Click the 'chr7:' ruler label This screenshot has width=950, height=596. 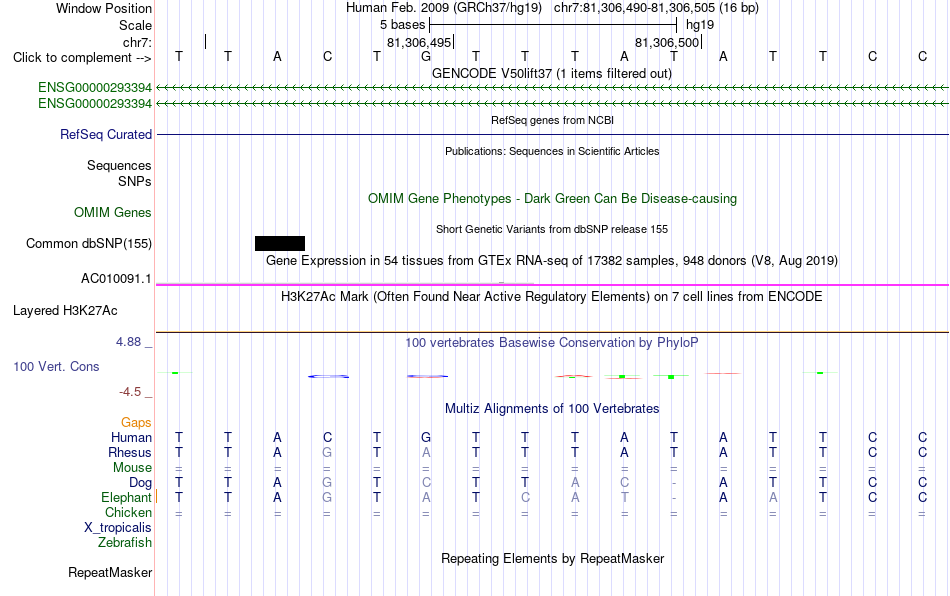point(137,42)
